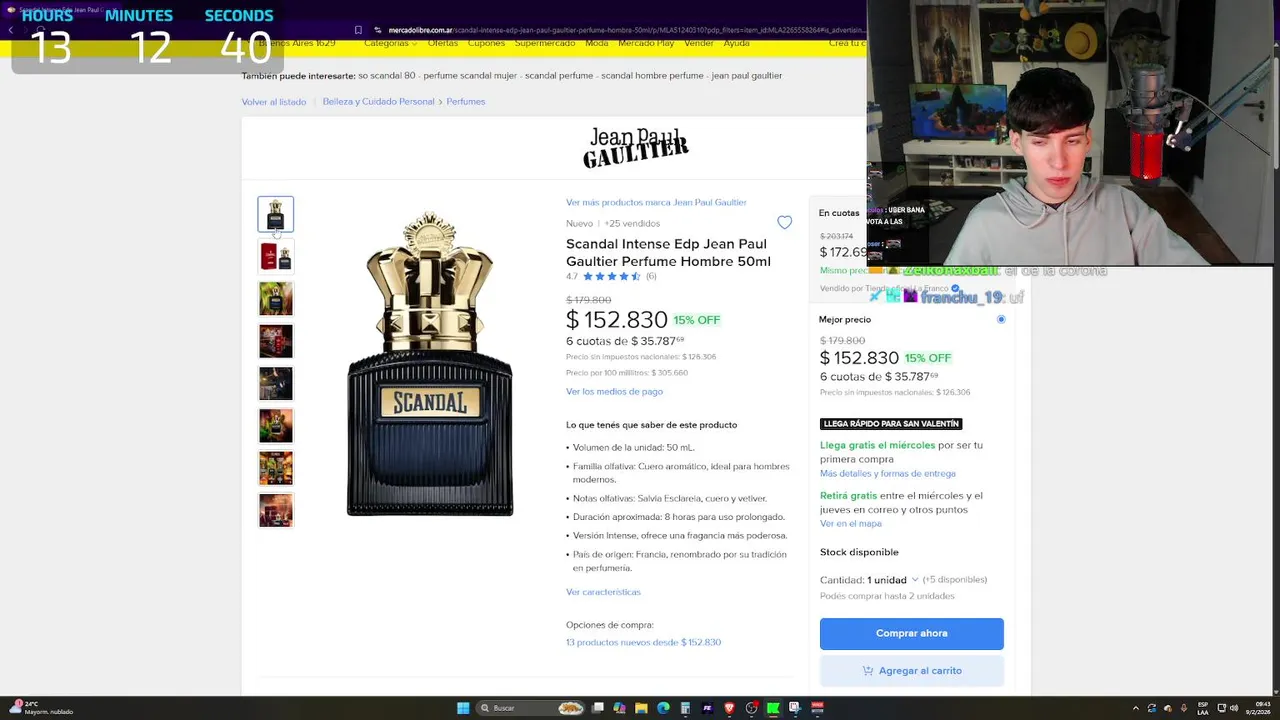This screenshot has width=1280, height=720.
Task: Click the mercadolibre.com.ar address bar
Action: [x=620, y=30]
